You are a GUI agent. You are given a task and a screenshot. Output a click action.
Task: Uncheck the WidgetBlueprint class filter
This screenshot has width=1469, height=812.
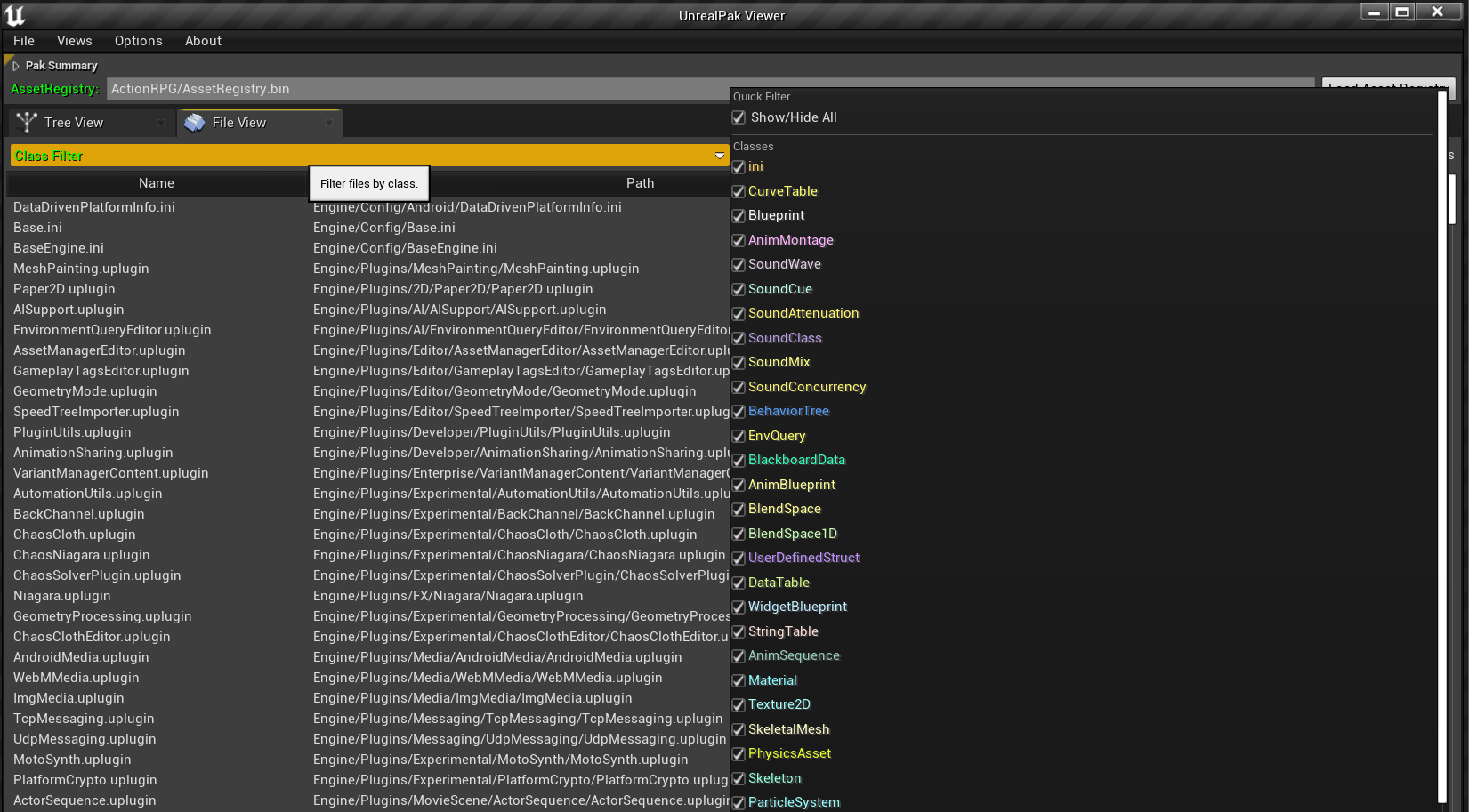click(739, 607)
